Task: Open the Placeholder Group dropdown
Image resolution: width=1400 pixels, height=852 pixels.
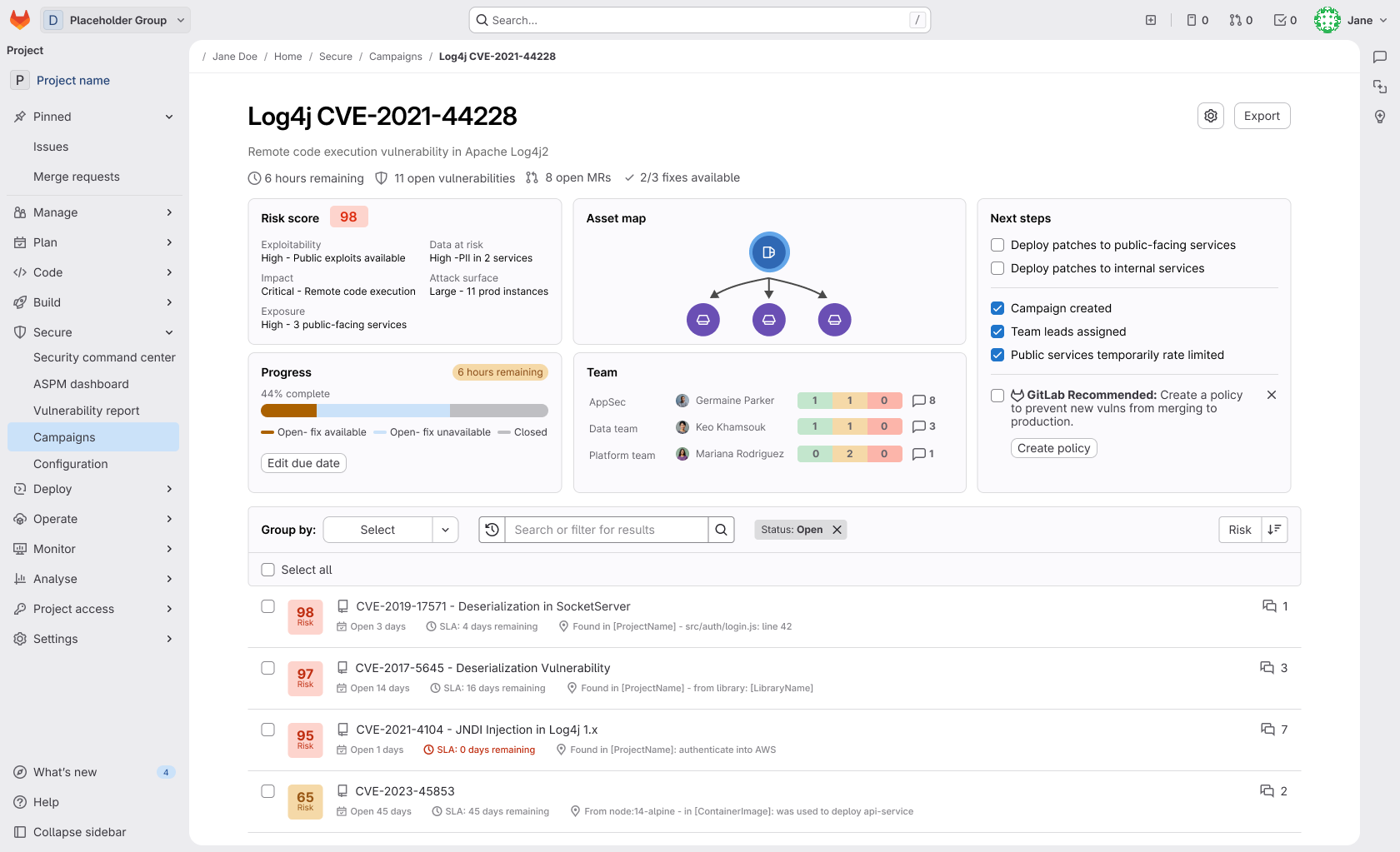Action: click(116, 20)
